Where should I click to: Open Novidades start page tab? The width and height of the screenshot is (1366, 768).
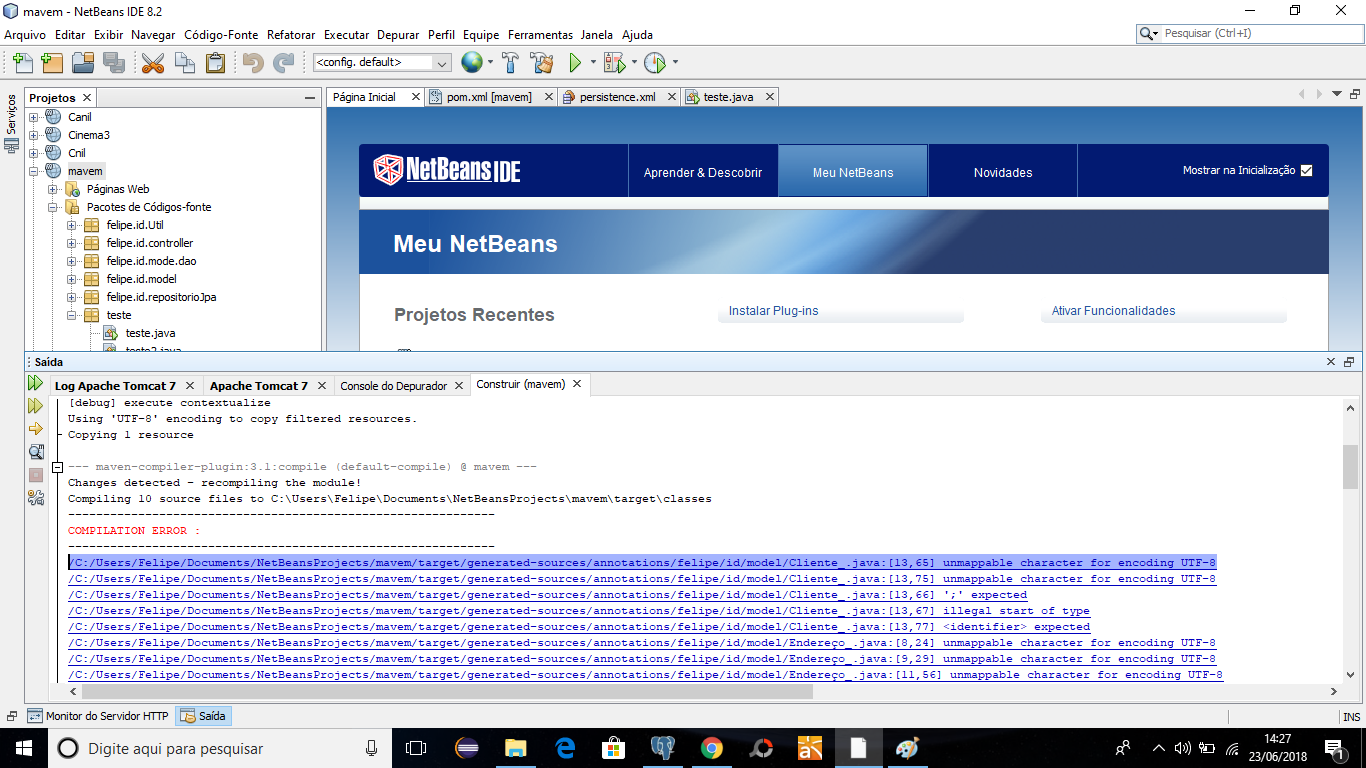tap(1003, 172)
